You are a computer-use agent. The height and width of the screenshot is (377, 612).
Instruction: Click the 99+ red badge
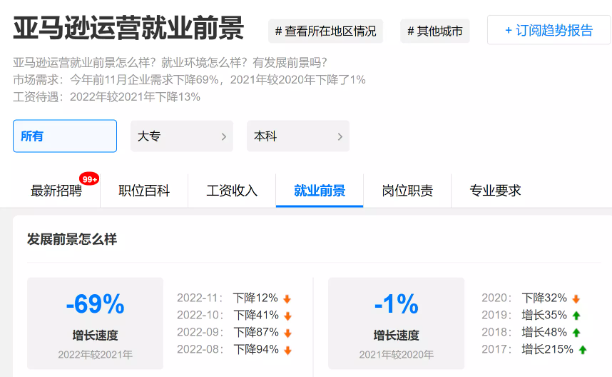89,179
